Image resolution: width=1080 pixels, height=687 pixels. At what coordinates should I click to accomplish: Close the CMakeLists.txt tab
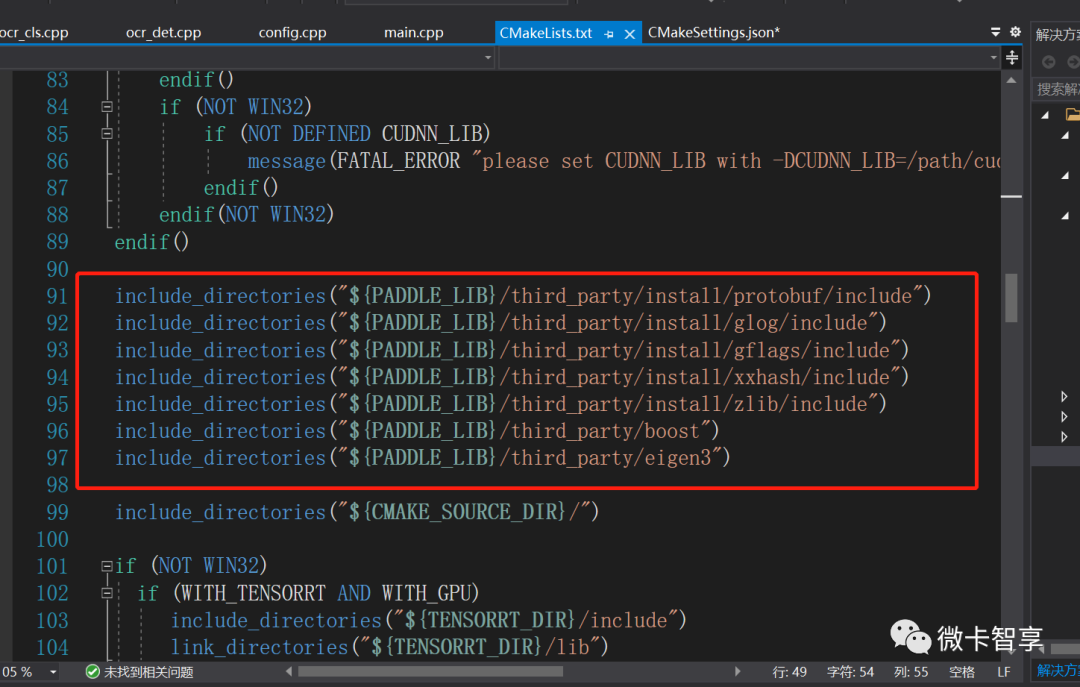tap(630, 34)
